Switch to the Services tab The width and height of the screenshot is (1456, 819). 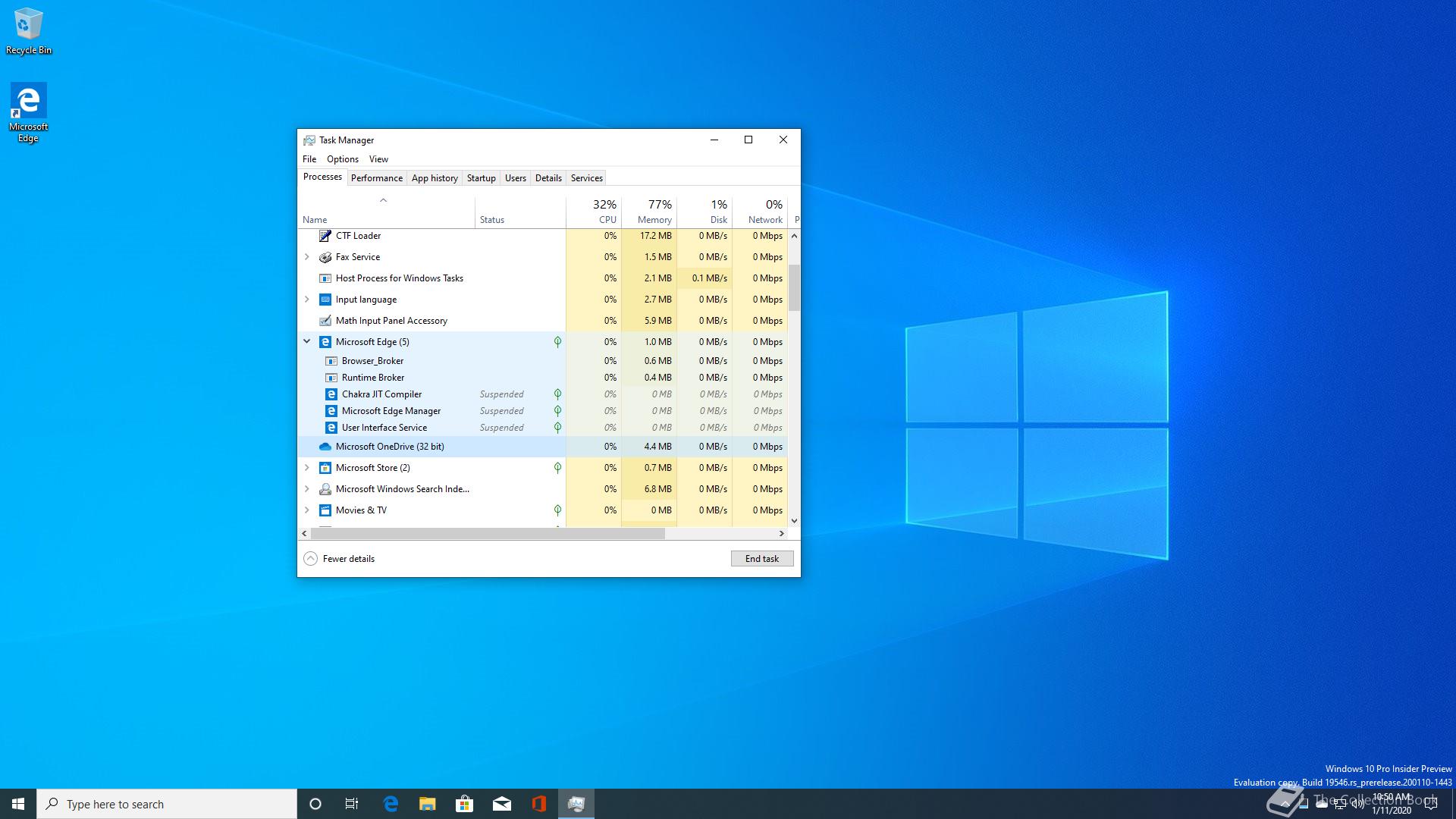[587, 178]
